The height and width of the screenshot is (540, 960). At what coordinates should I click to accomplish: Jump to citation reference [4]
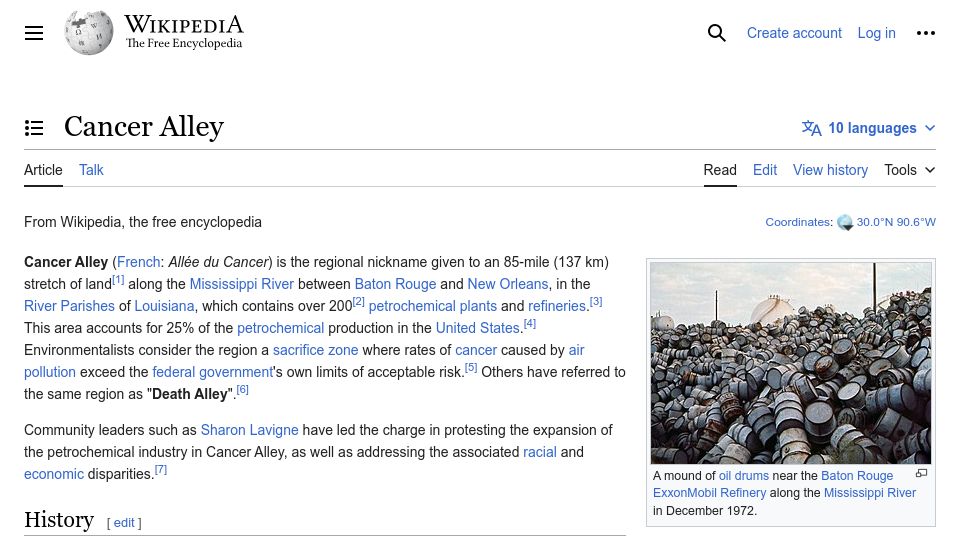(530, 323)
